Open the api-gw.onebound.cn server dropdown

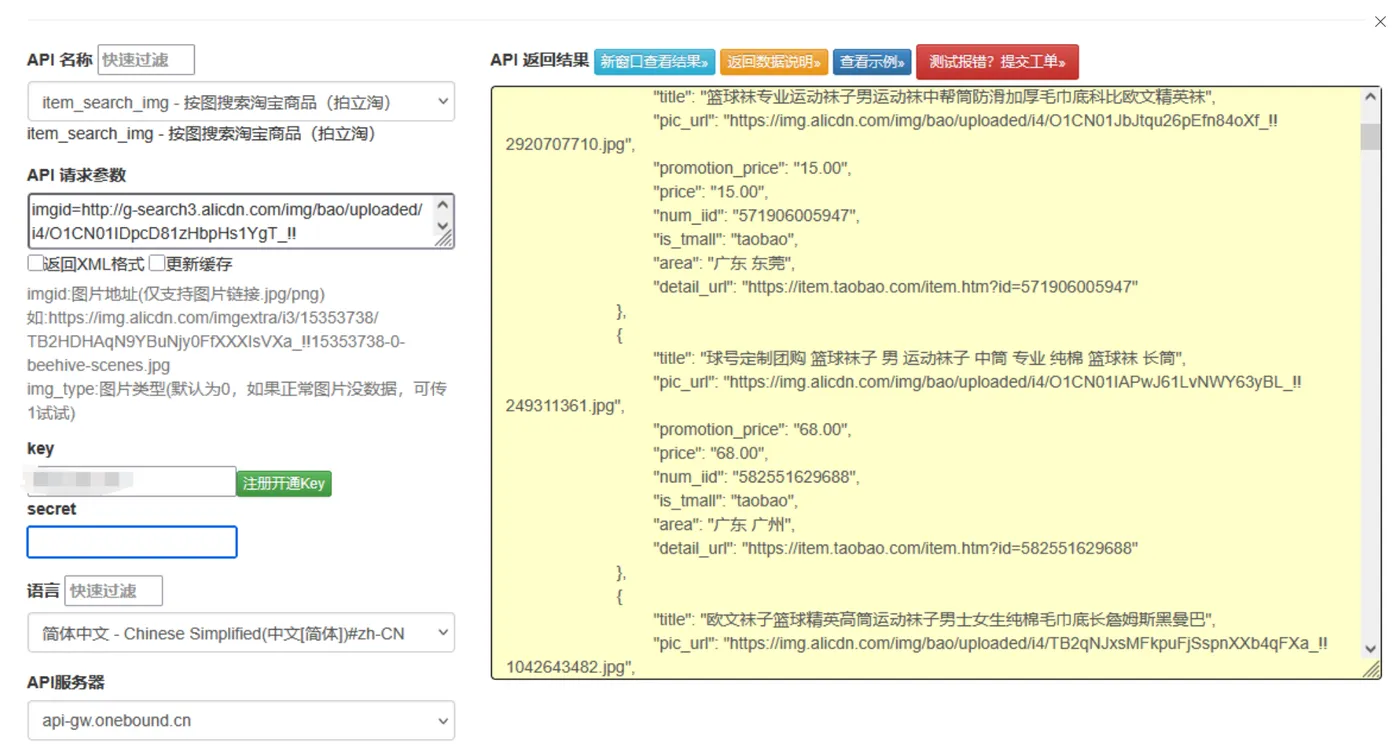(x=241, y=720)
